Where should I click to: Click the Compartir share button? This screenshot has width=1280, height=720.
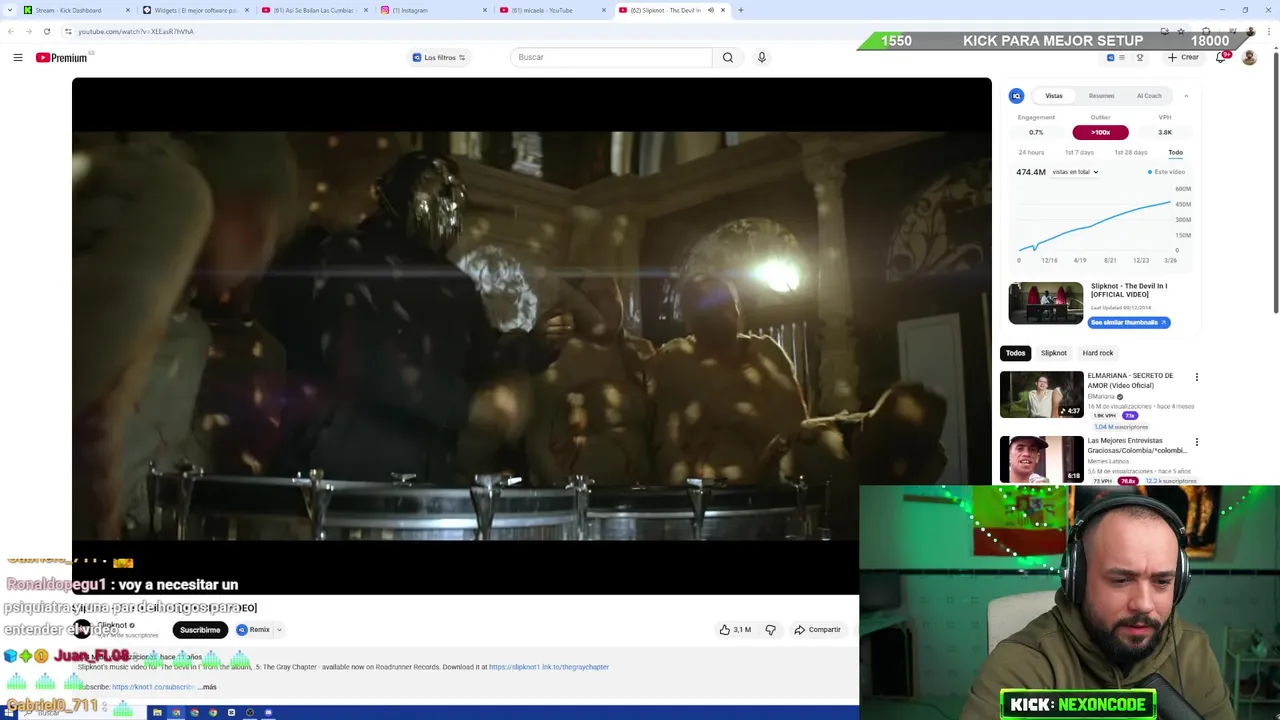(818, 630)
